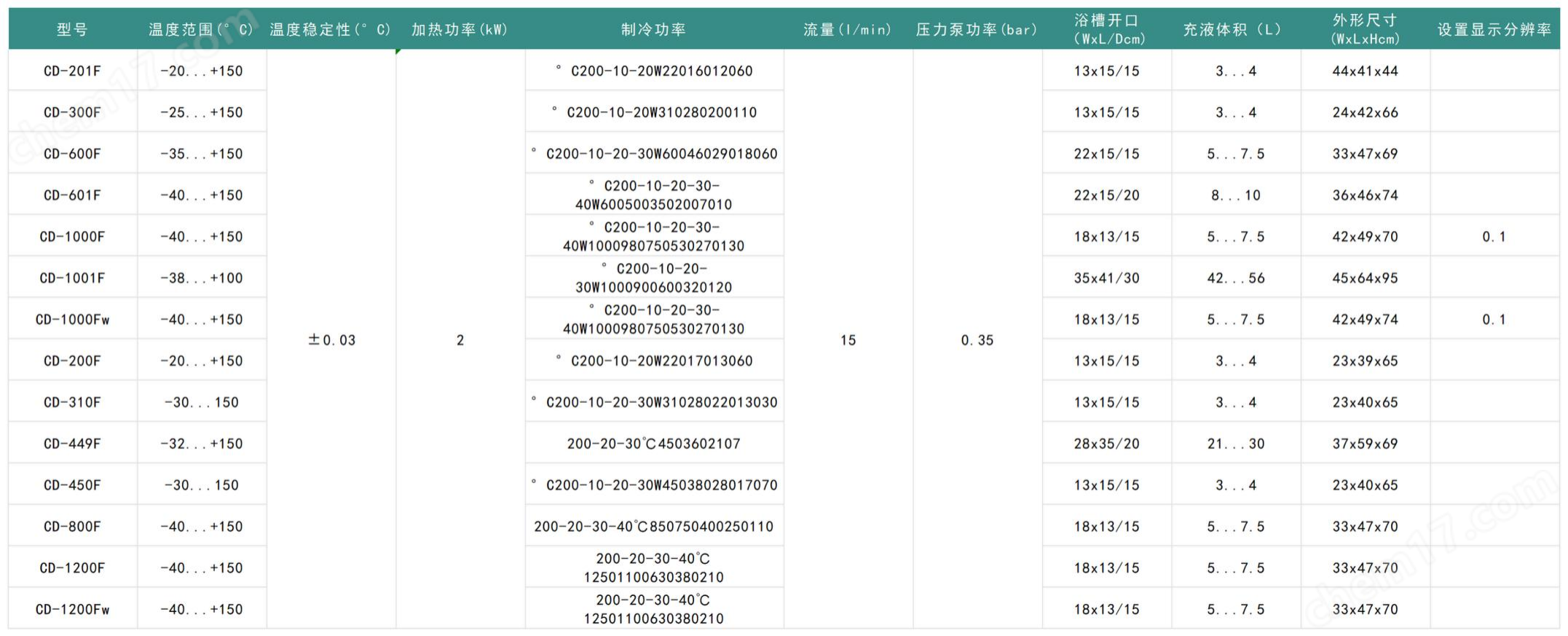This screenshot has height=636, width=1568.
Task: Click cooling power cell C200-10-20-30W45038028017070
Action: coord(654,485)
